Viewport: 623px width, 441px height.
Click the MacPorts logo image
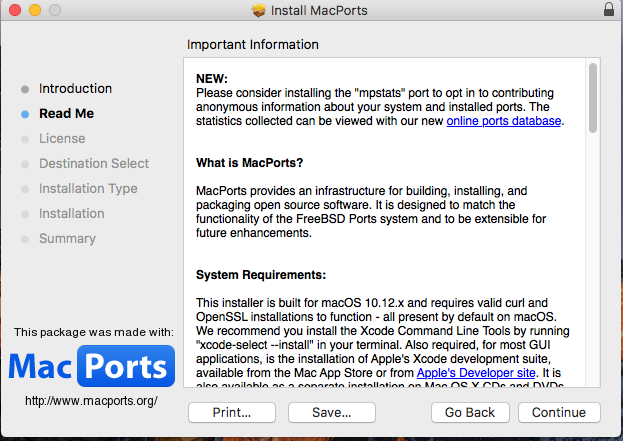click(x=91, y=366)
